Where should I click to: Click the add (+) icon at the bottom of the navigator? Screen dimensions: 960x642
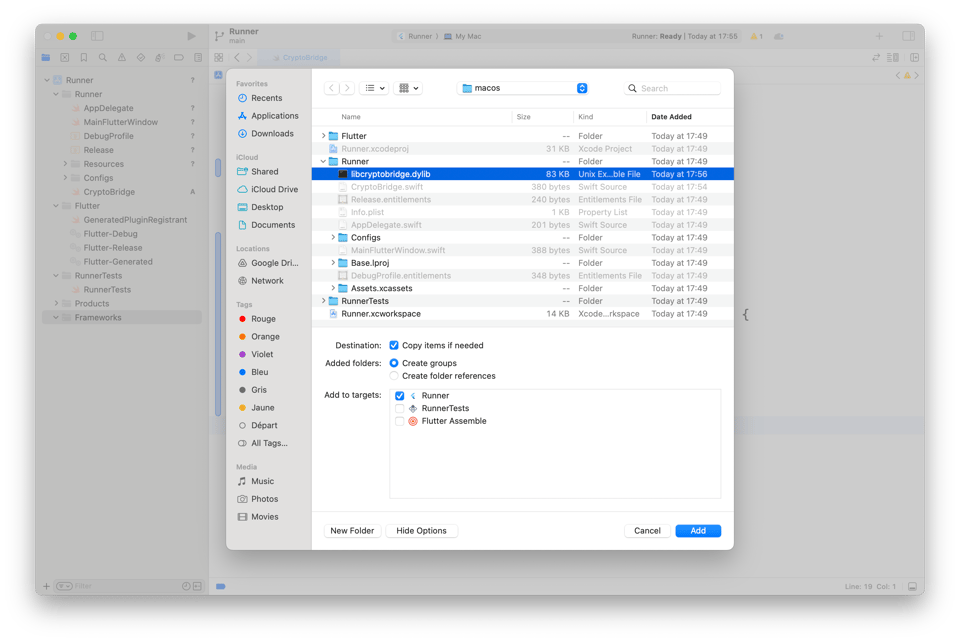coord(46,586)
